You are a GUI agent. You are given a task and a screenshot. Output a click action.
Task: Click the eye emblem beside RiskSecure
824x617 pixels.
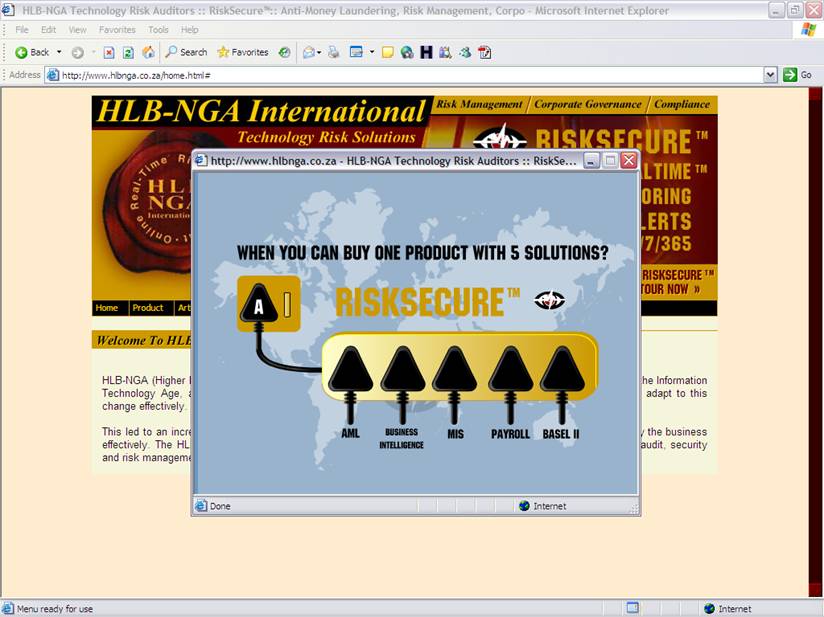click(x=549, y=300)
